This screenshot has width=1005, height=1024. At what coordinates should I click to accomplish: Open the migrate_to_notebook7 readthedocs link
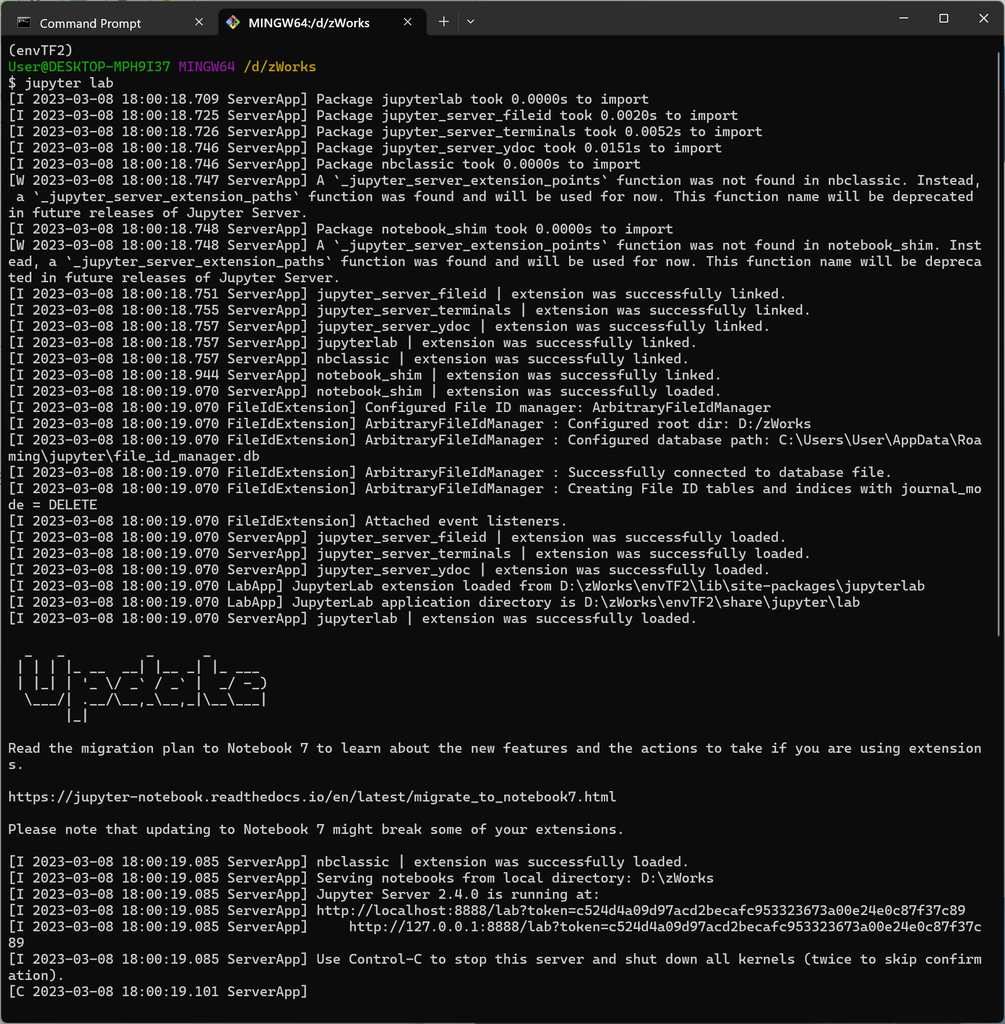pos(311,797)
